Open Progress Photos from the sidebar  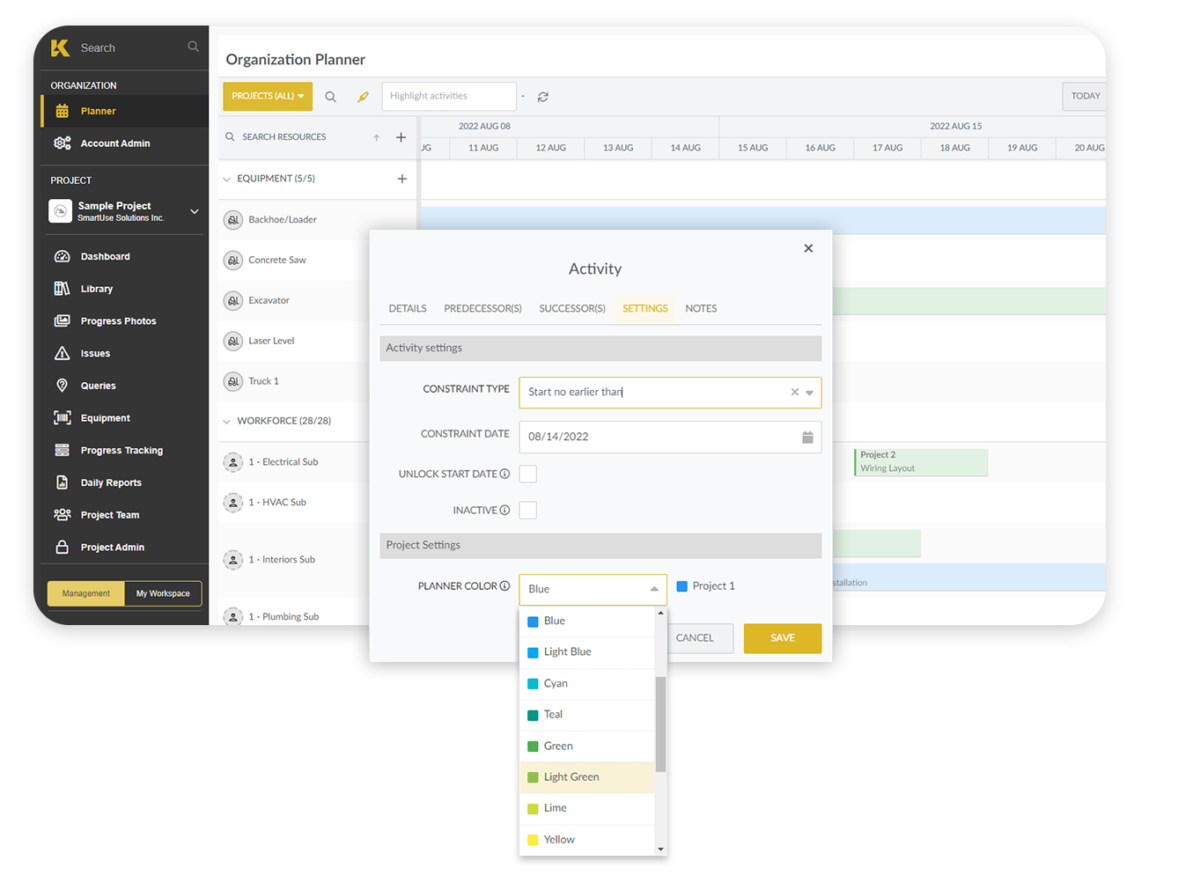point(62,320)
